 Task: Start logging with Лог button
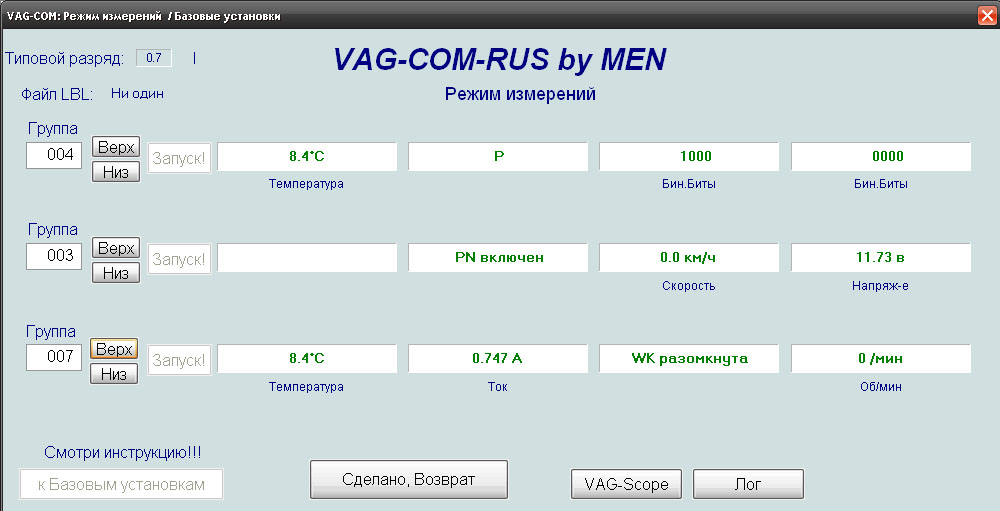click(x=748, y=484)
